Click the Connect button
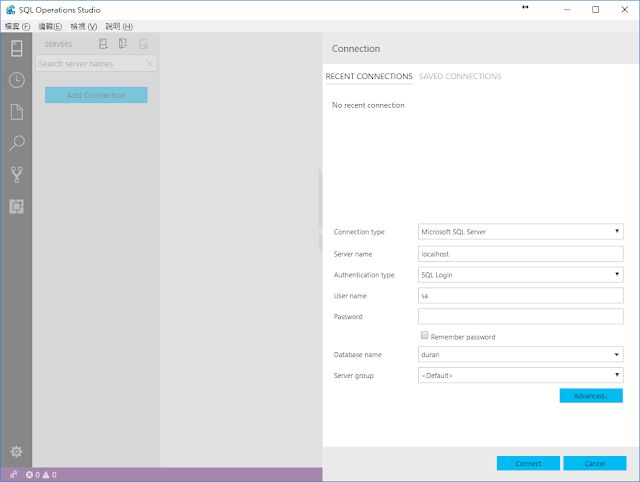 [x=528, y=463]
